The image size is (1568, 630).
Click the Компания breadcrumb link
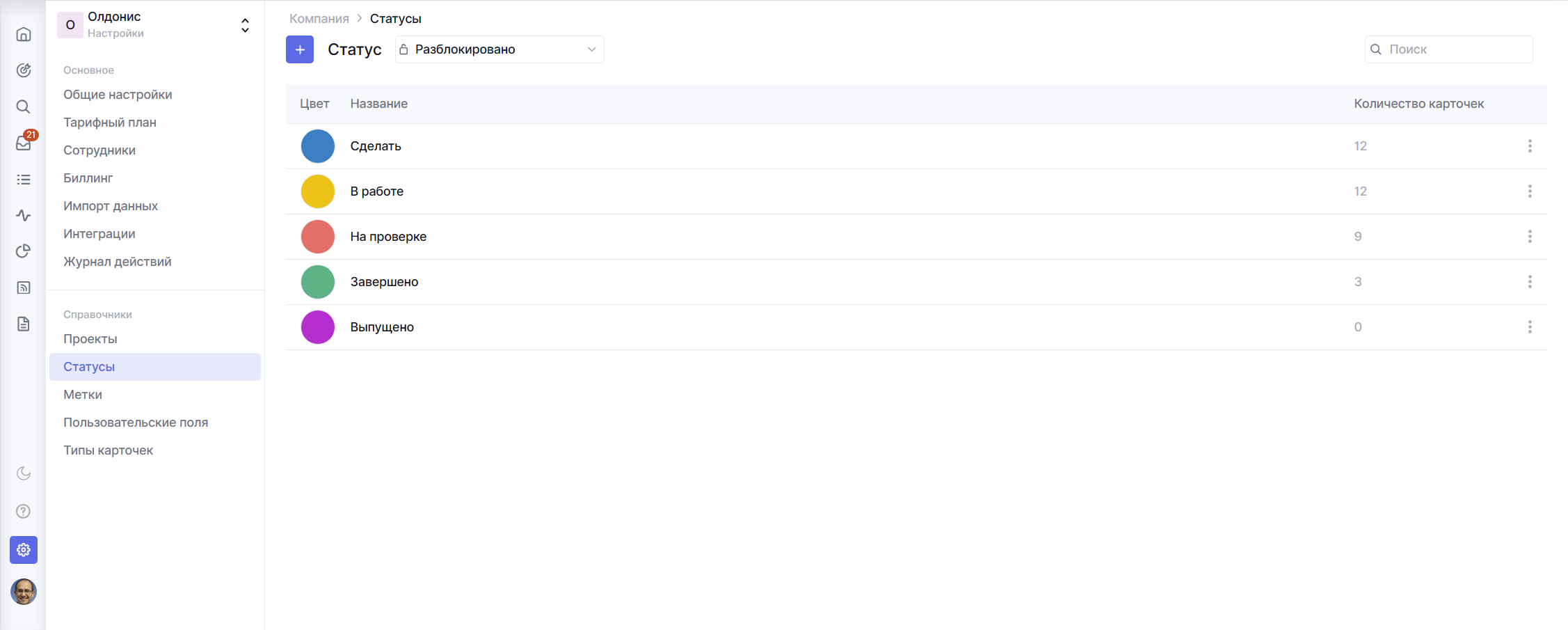coord(319,19)
